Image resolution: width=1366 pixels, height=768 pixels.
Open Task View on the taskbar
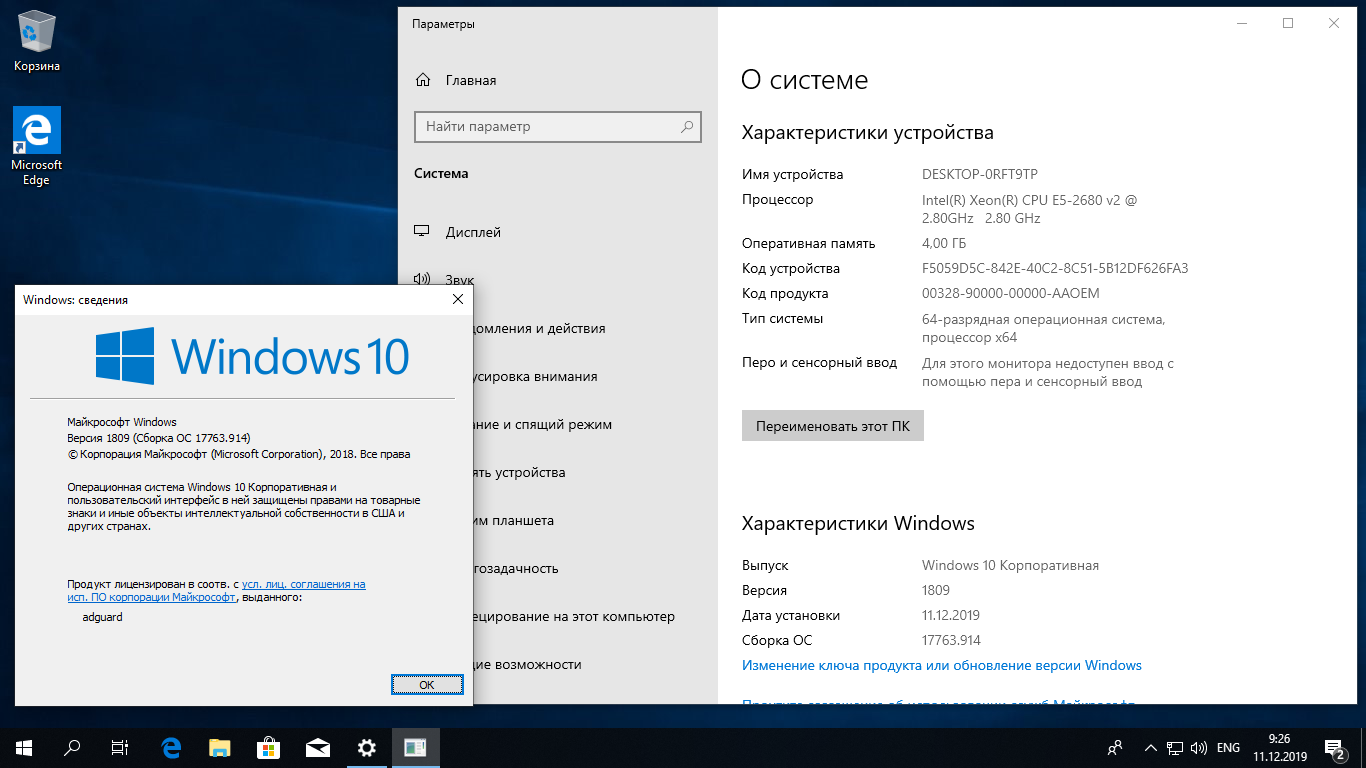coord(120,747)
